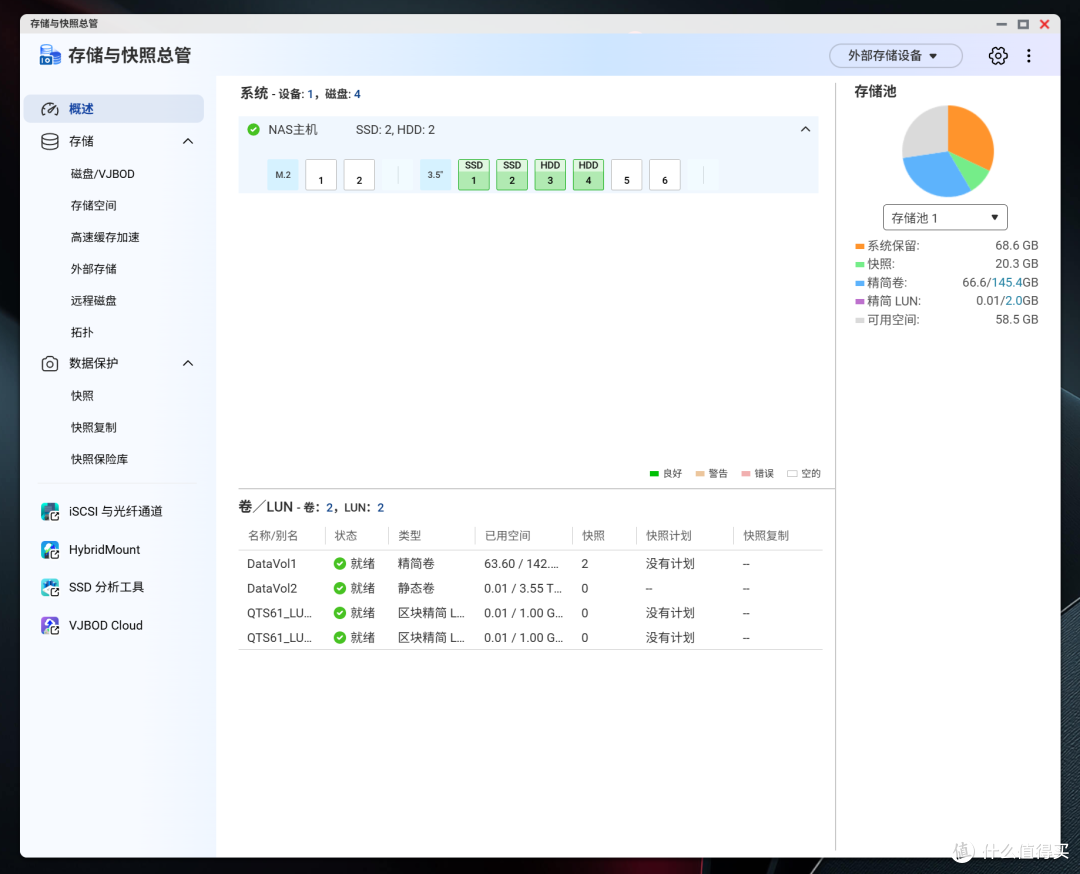The image size is (1080, 874).
Task: Click the blue 精简卷 legend swatch
Action: [x=859, y=283]
